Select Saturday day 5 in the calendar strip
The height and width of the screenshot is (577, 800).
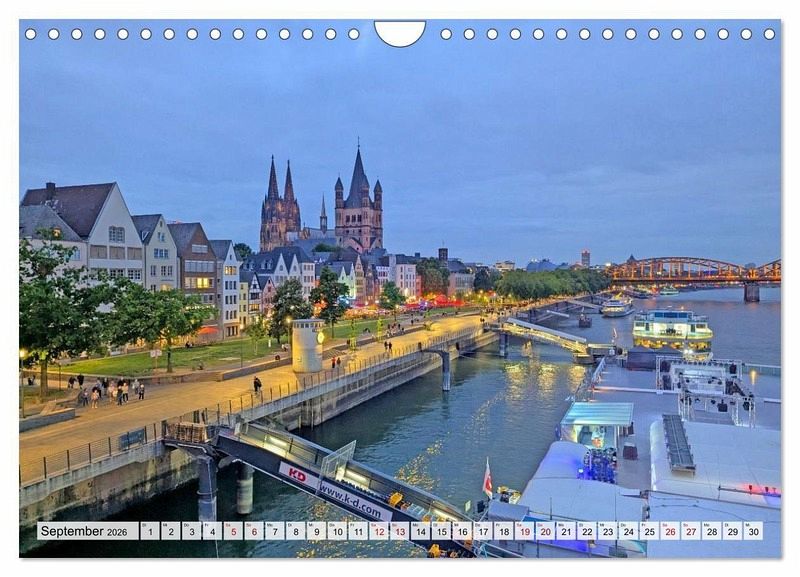(x=233, y=531)
